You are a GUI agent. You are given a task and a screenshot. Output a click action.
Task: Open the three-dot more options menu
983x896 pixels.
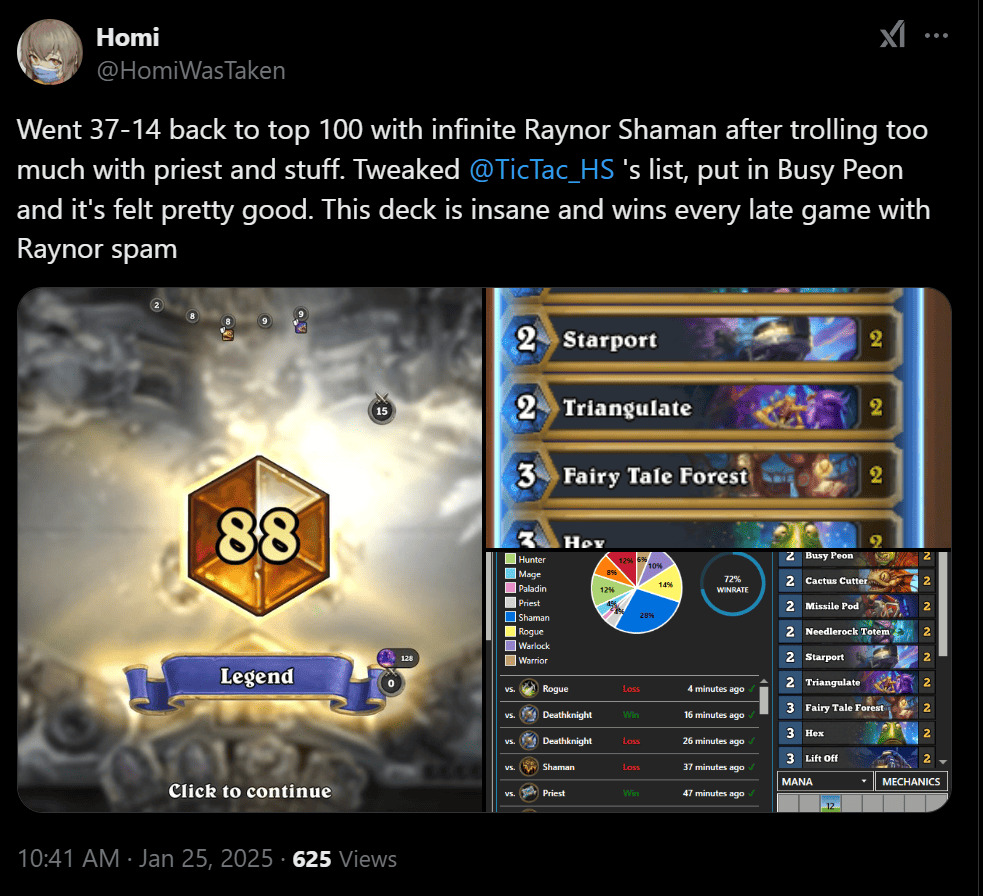point(936,36)
